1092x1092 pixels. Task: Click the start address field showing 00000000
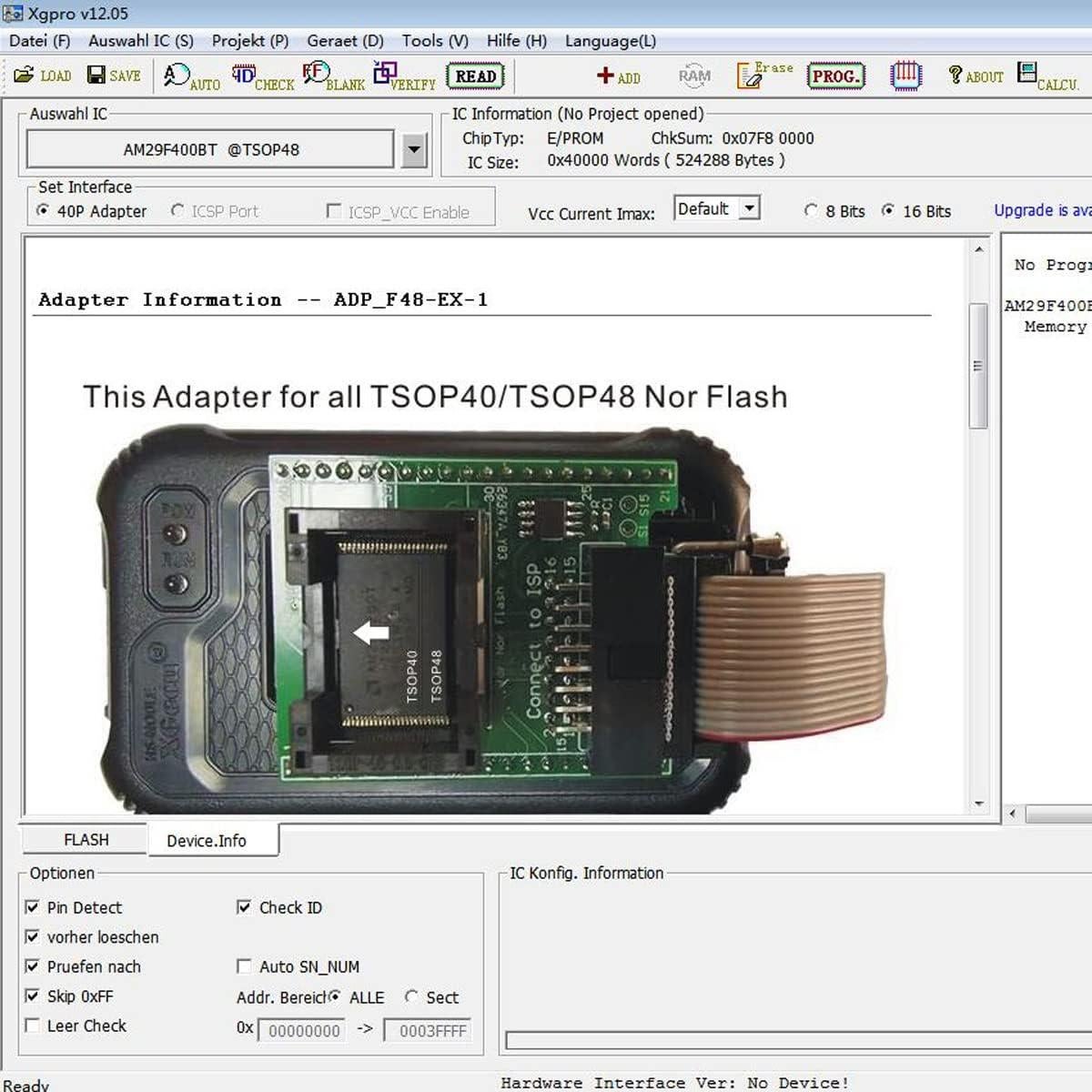click(302, 1030)
